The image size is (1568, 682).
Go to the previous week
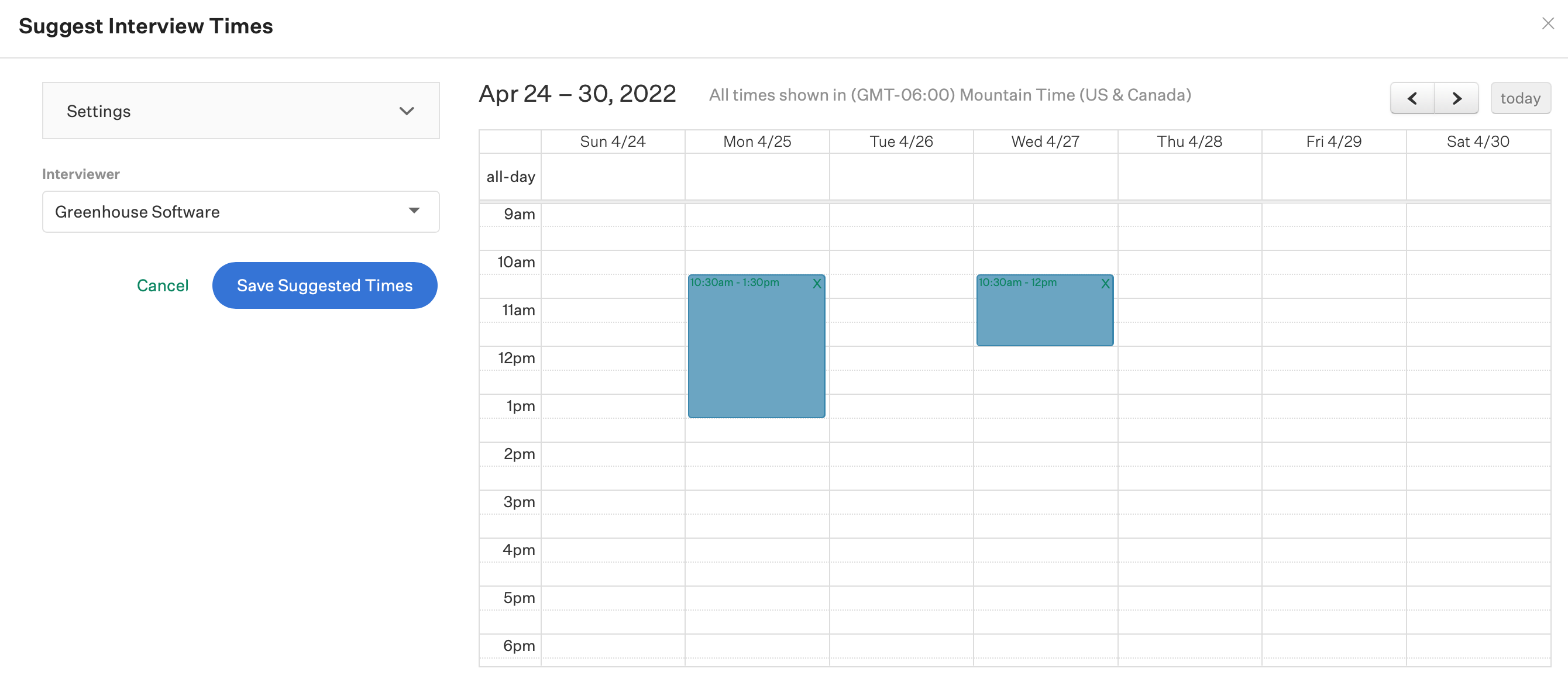(x=1412, y=98)
